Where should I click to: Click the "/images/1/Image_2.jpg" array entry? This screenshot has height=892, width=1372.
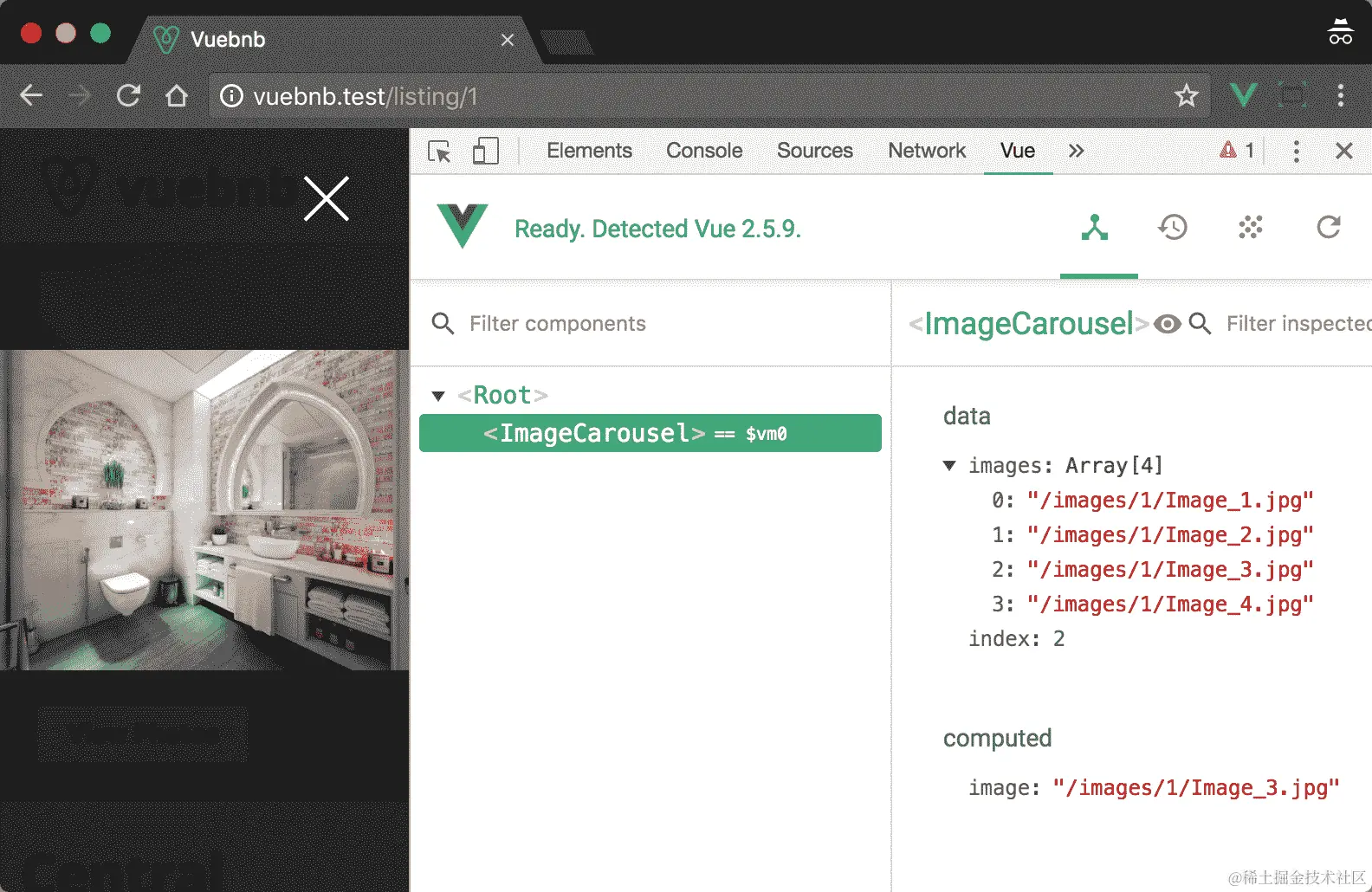click(1170, 535)
